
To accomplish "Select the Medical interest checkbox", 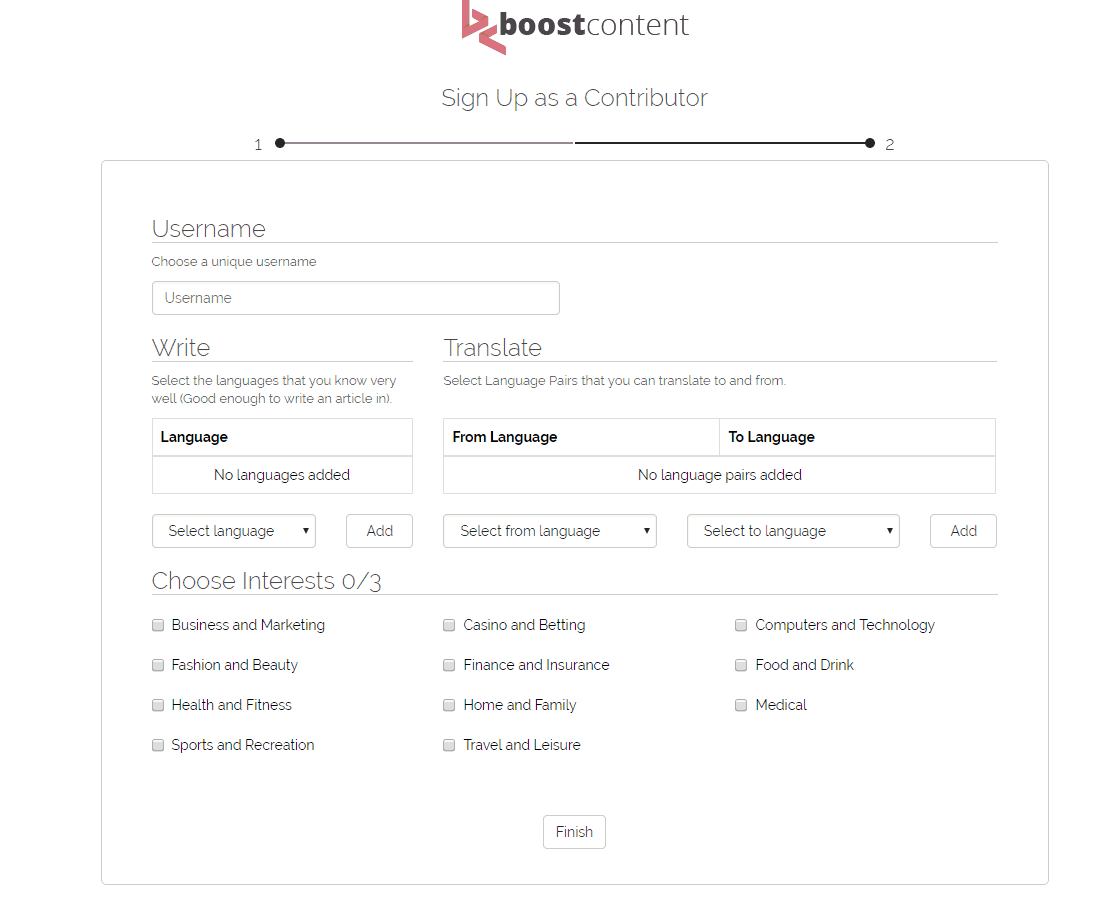I will [x=741, y=705].
